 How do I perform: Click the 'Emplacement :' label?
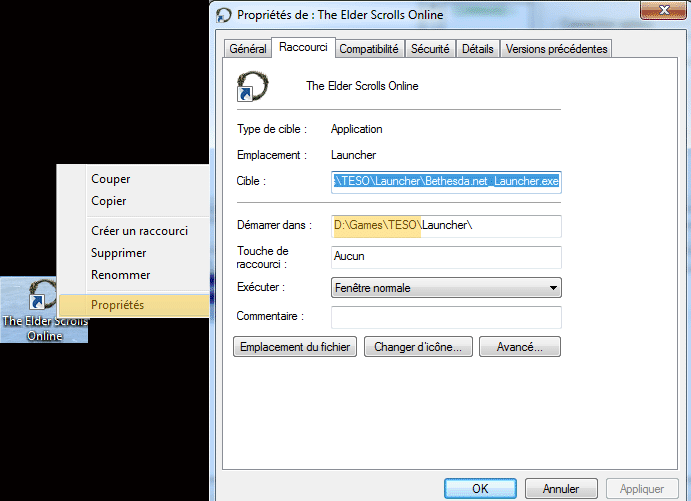tap(271, 155)
